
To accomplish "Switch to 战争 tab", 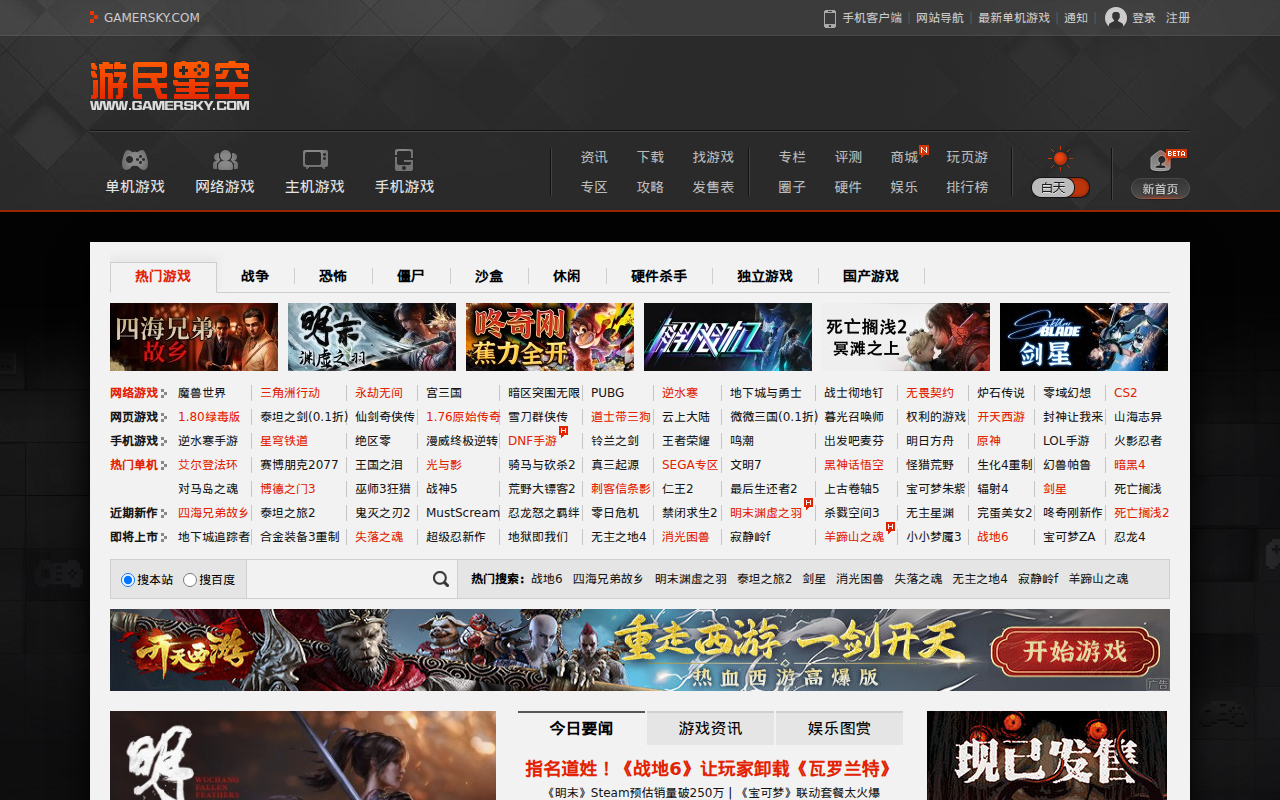I will pos(255,276).
